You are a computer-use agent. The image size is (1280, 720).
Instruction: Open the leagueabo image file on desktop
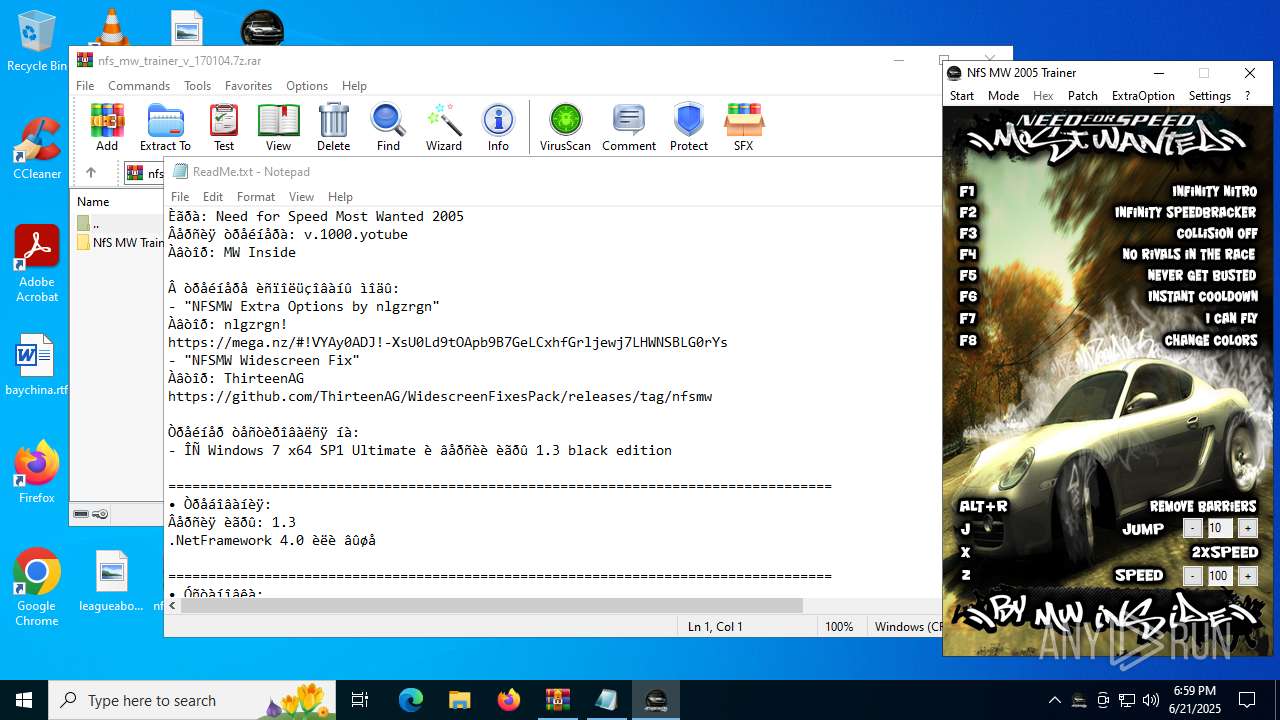[112, 580]
